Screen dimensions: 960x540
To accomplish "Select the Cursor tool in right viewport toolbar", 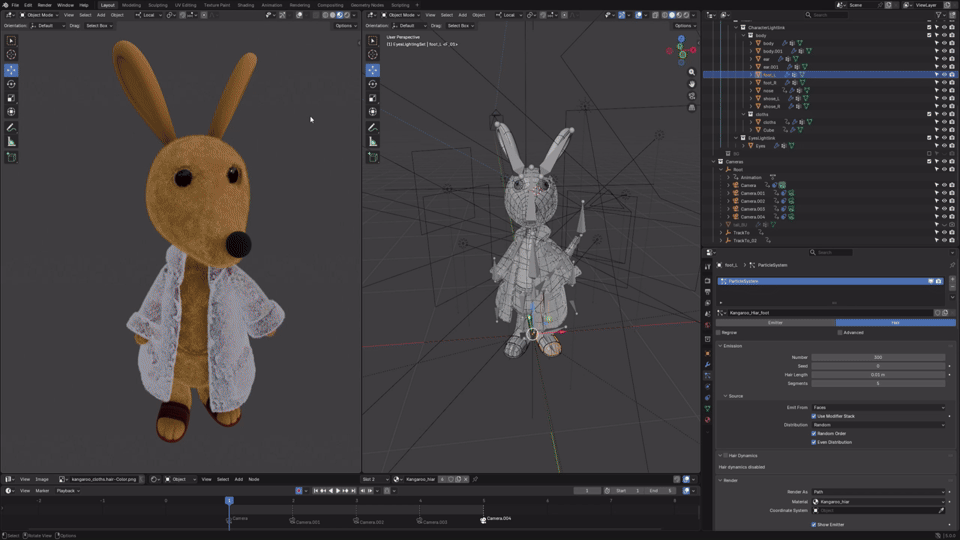I will [x=372, y=54].
